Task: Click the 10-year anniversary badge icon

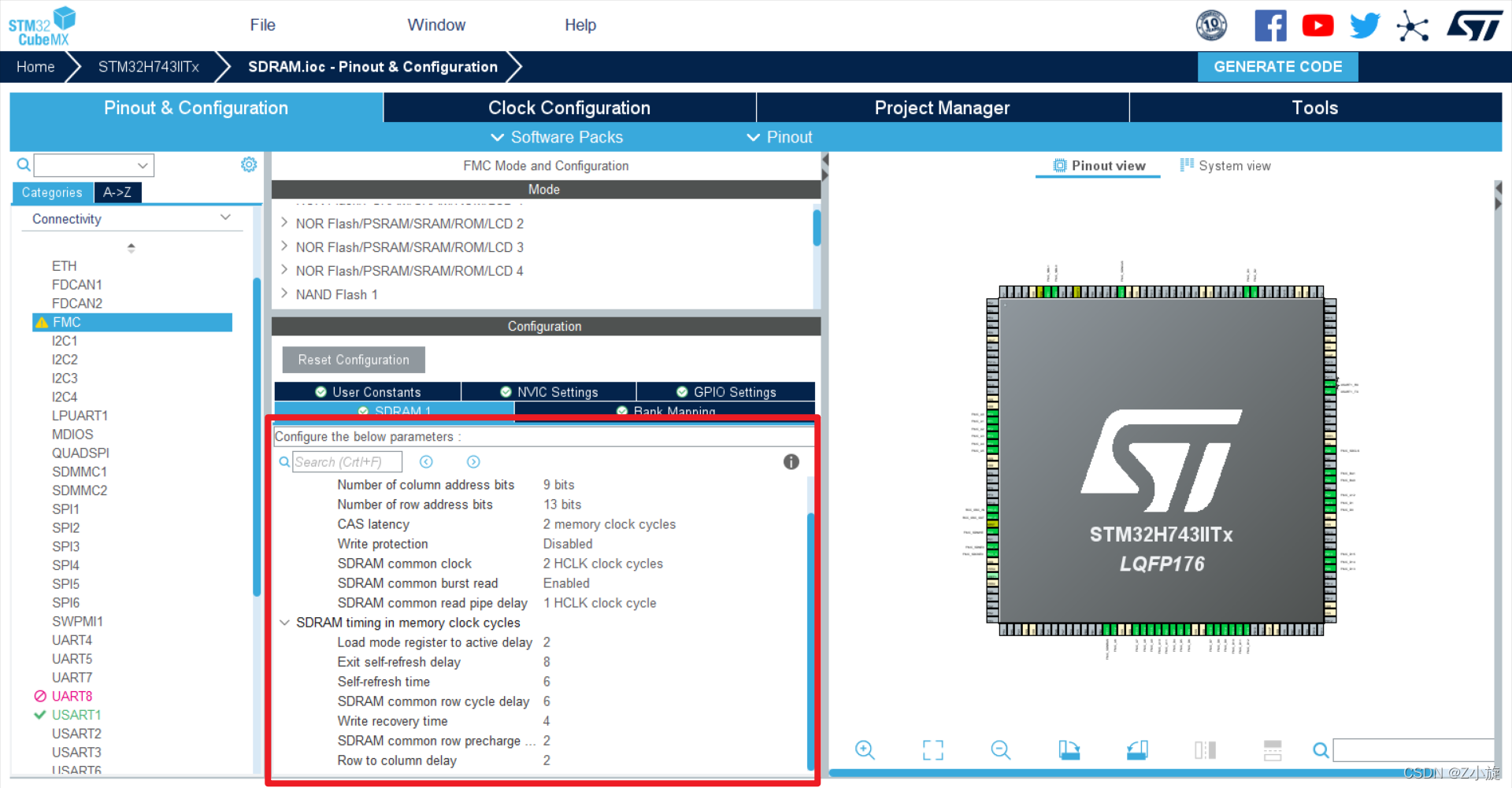Action: coord(1211,26)
